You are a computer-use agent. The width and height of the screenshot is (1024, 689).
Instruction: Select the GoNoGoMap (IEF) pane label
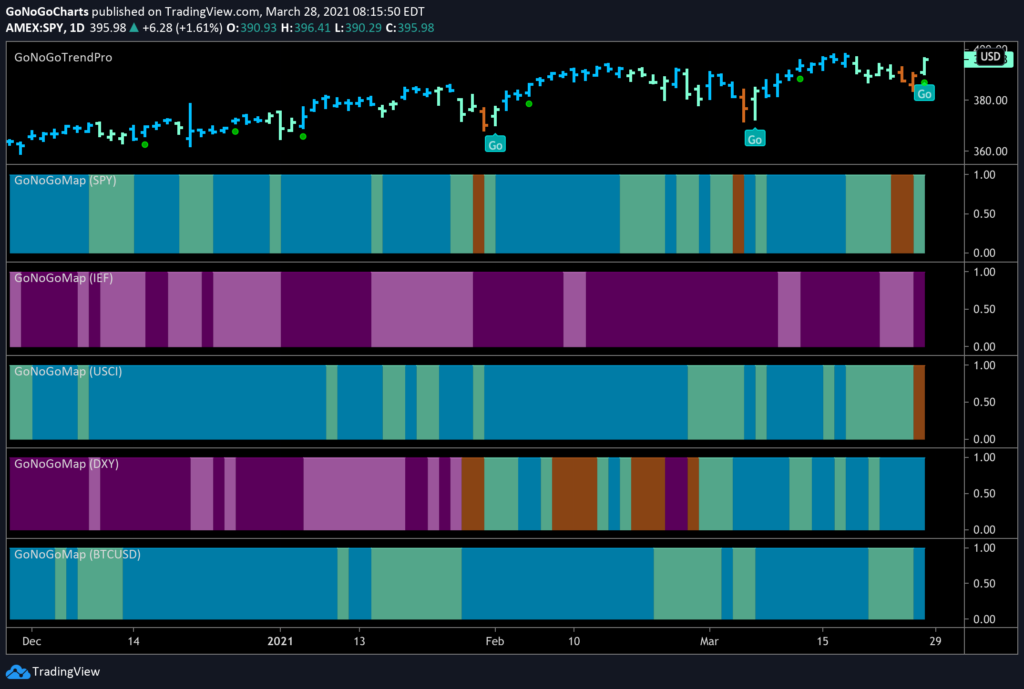coord(63,278)
